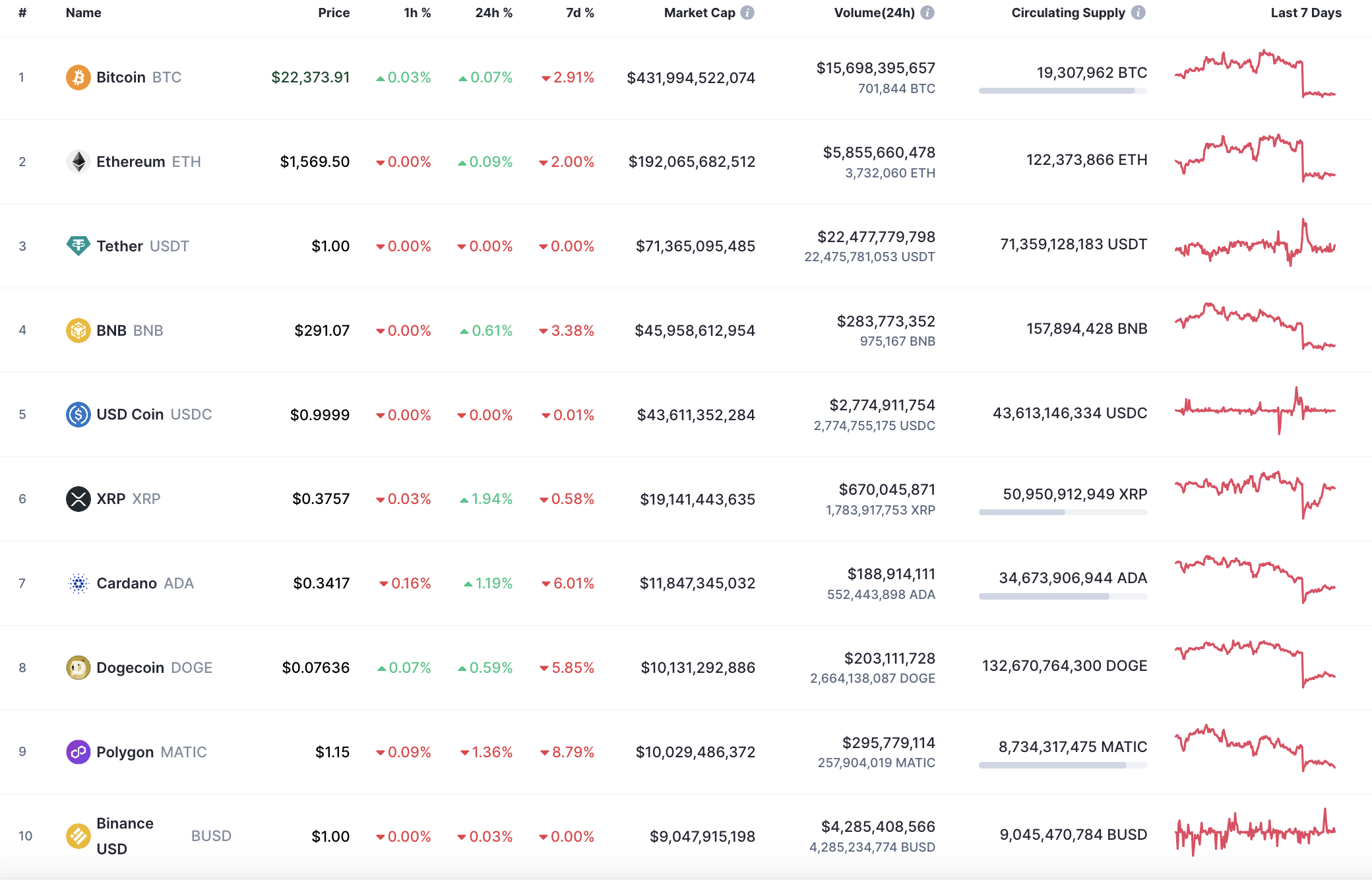Click the Binance USD logo
Image resolution: width=1372 pixels, height=880 pixels.
(78, 835)
